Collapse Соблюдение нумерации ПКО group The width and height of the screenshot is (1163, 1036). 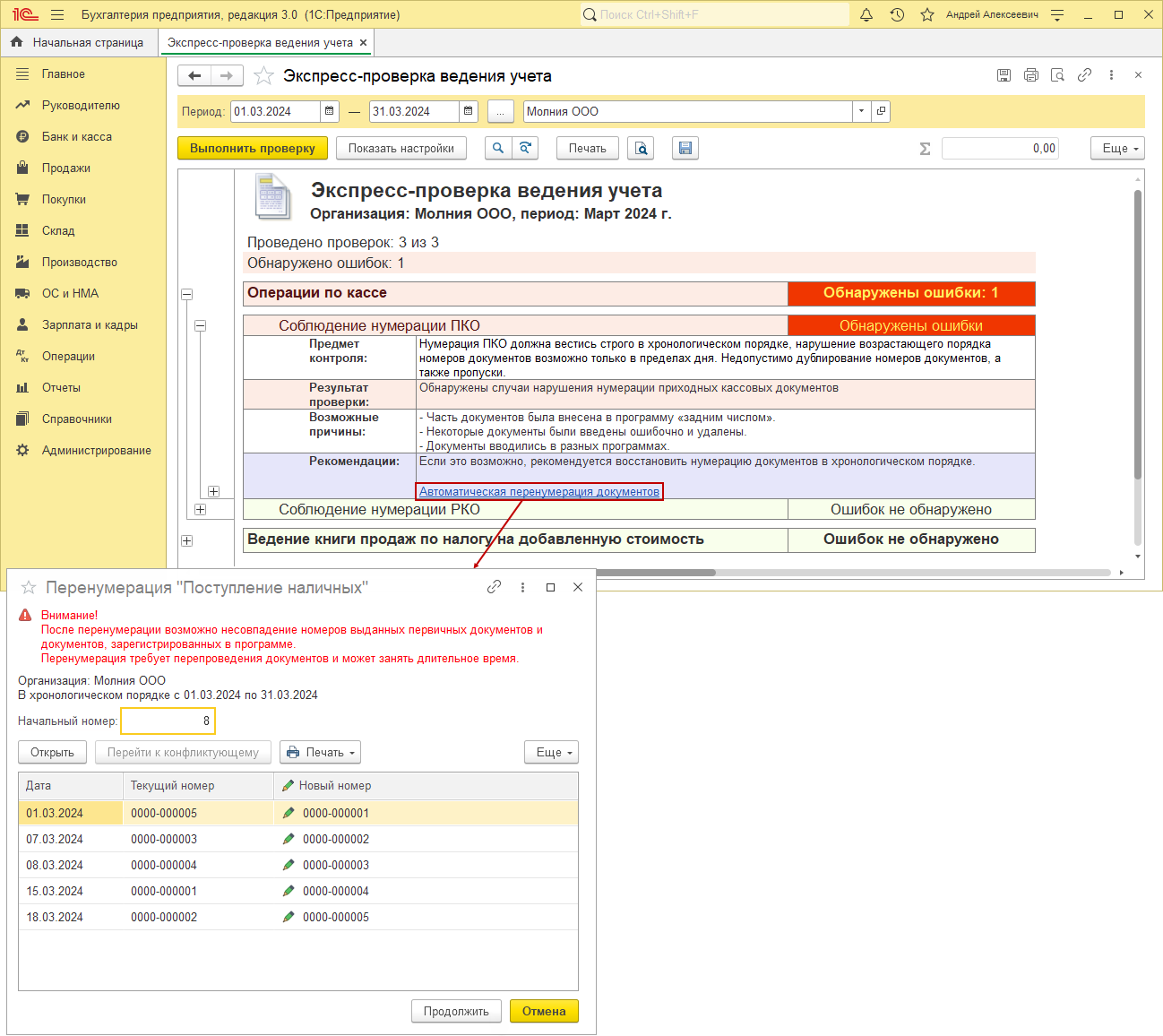200,326
